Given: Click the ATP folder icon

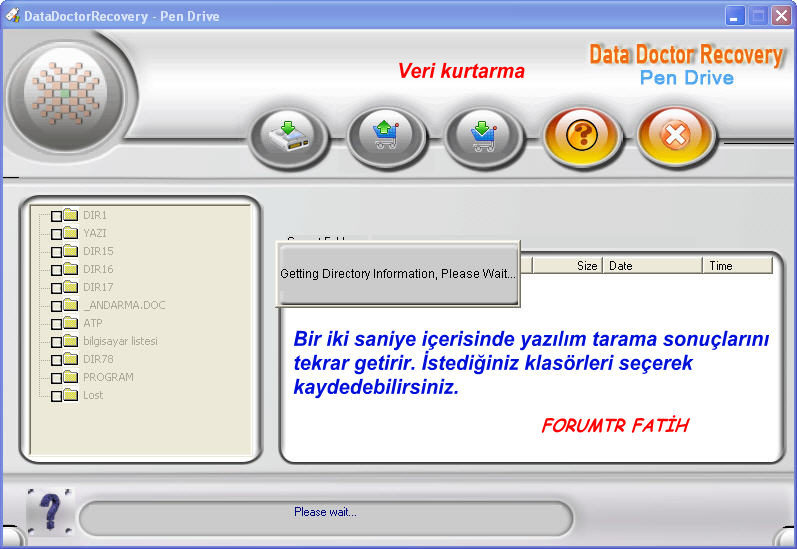Looking at the screenshot, I should tap(71, 323).
